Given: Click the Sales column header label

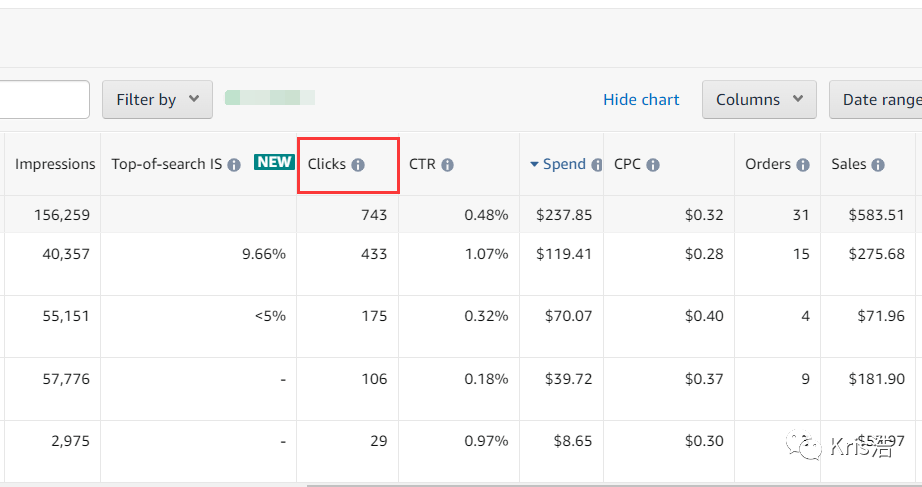Looking at the screenshot, I should click(x=849, y=164).
